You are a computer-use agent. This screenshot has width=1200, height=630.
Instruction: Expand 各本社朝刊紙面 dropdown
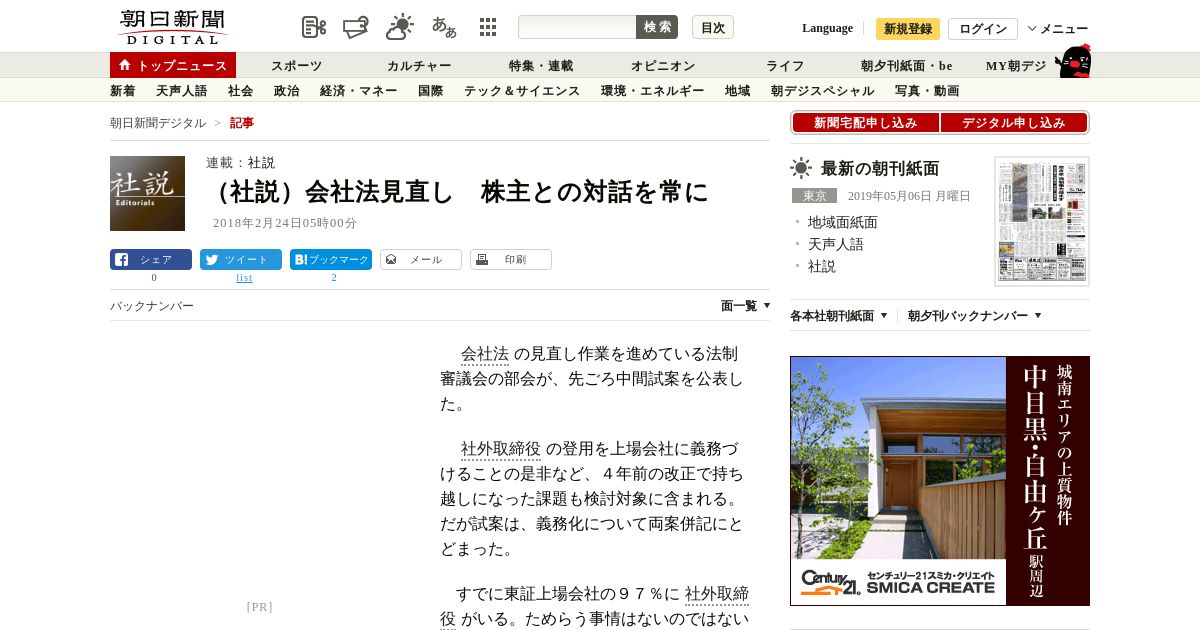(x=839, y=316)
